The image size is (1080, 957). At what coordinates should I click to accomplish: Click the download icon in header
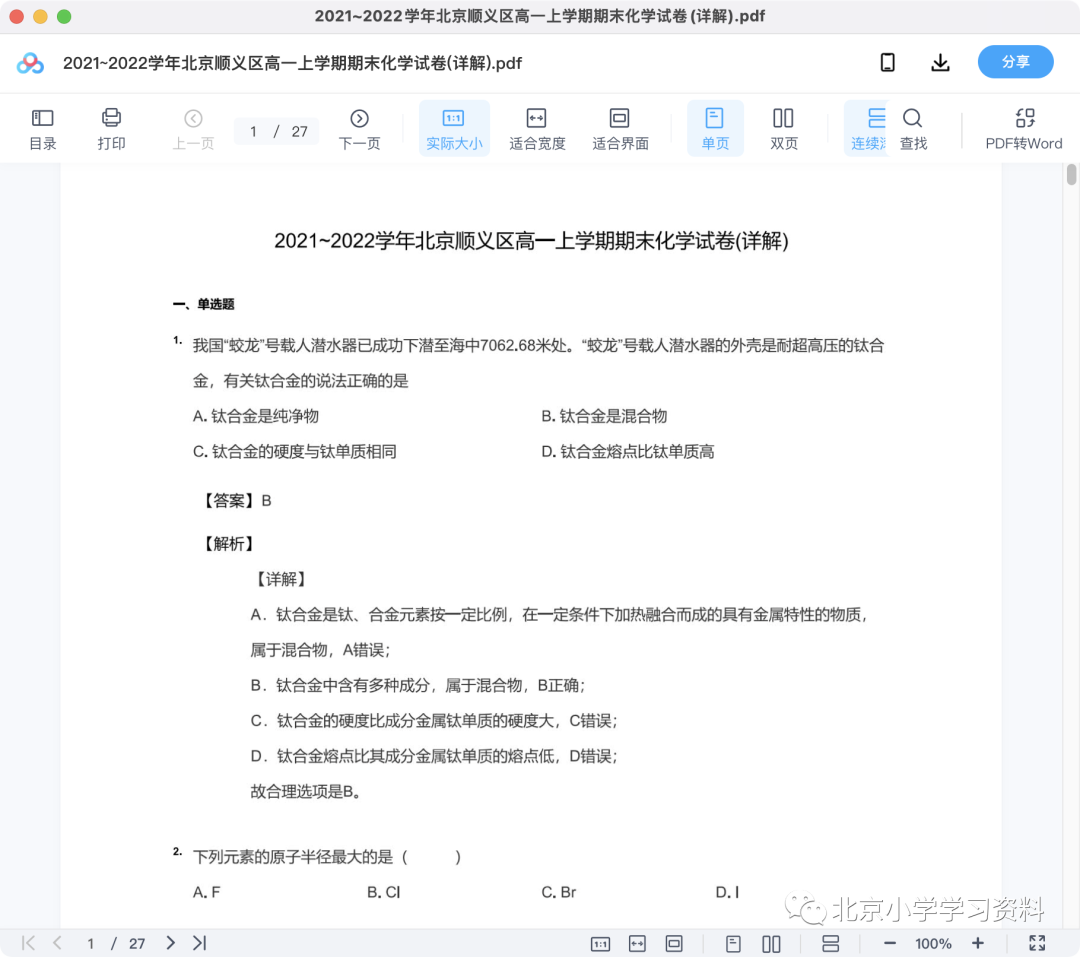coord(940,63)
